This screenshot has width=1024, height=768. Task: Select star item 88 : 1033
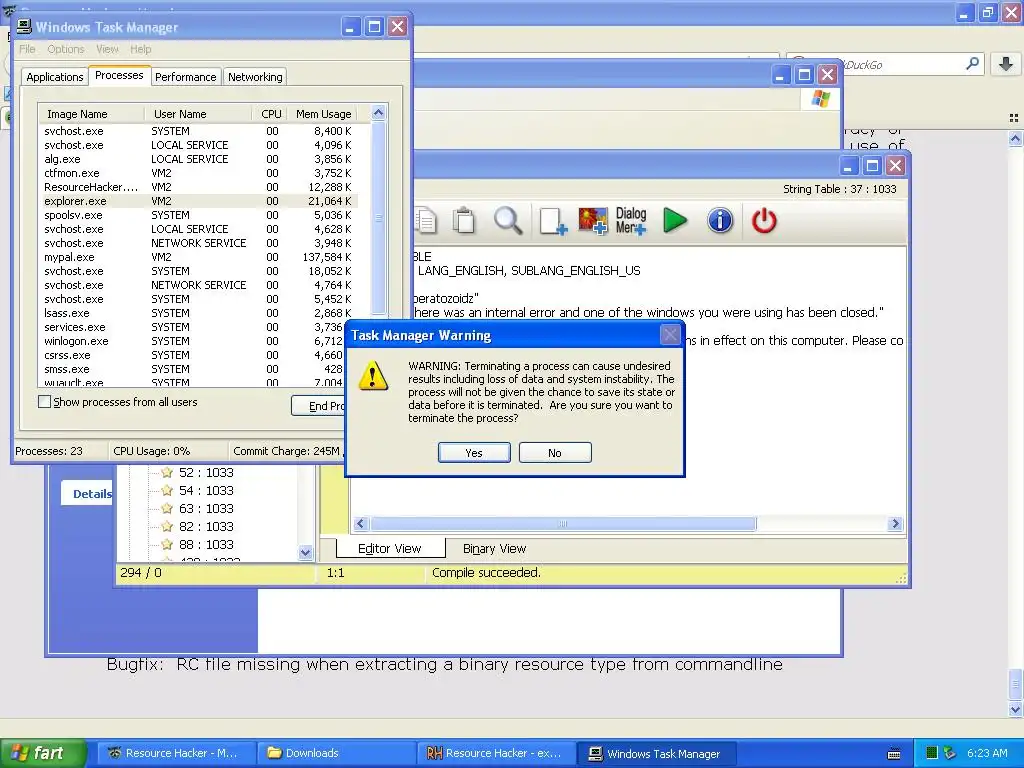click(197, 544)
